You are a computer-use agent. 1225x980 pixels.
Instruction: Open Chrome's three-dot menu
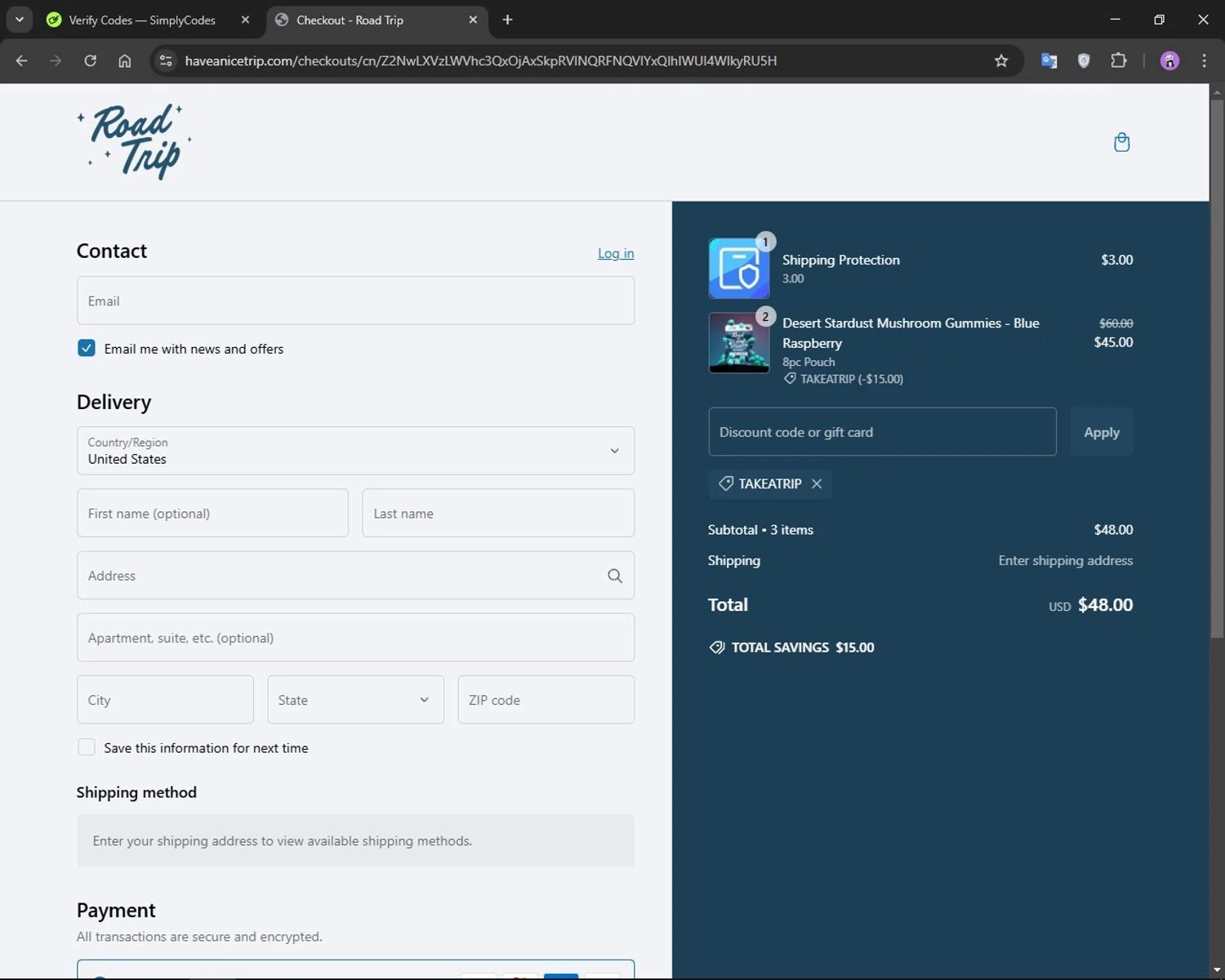[1204, 60]
